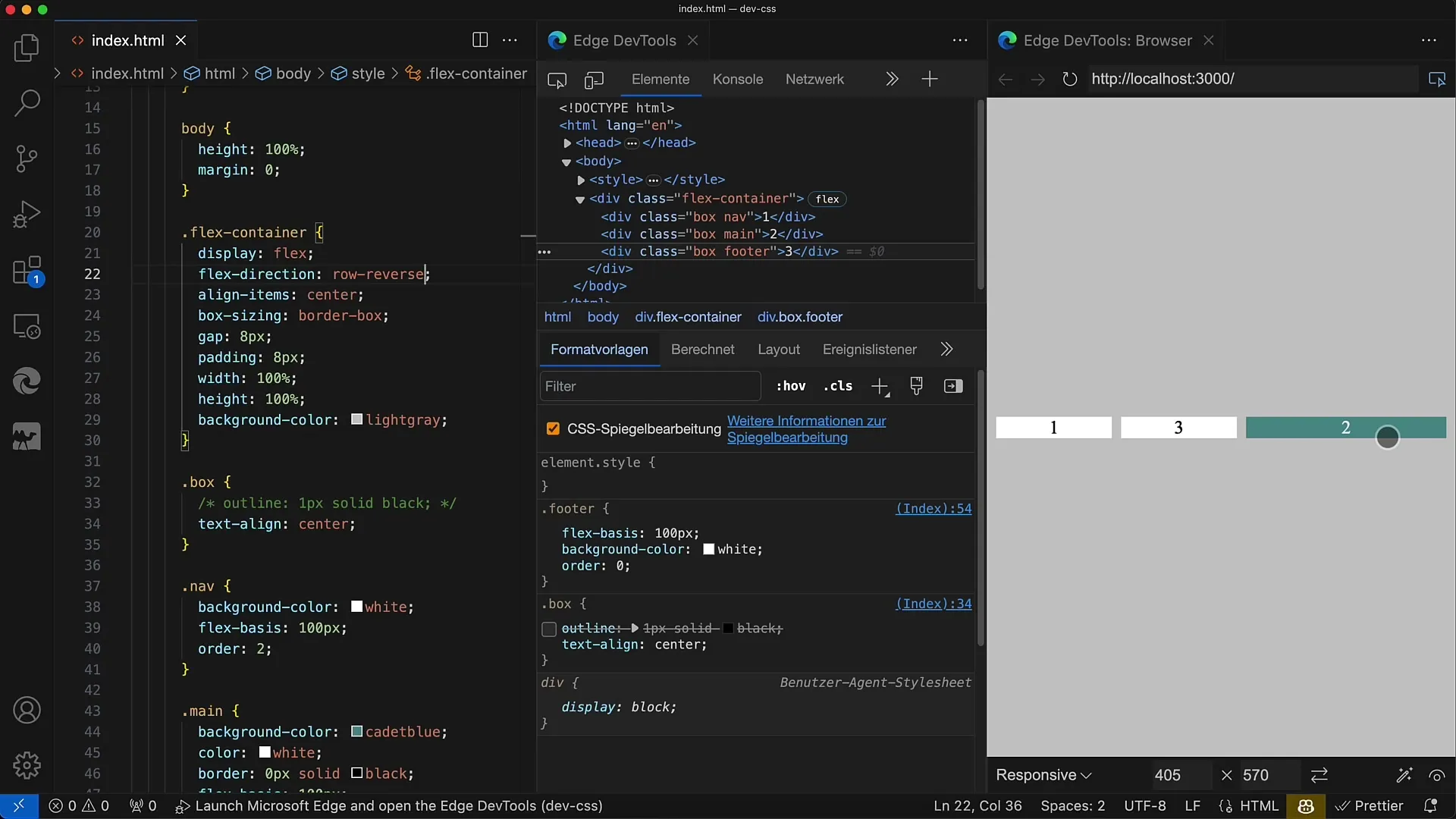Switch to Netzwerk tab

click(814, 80)
